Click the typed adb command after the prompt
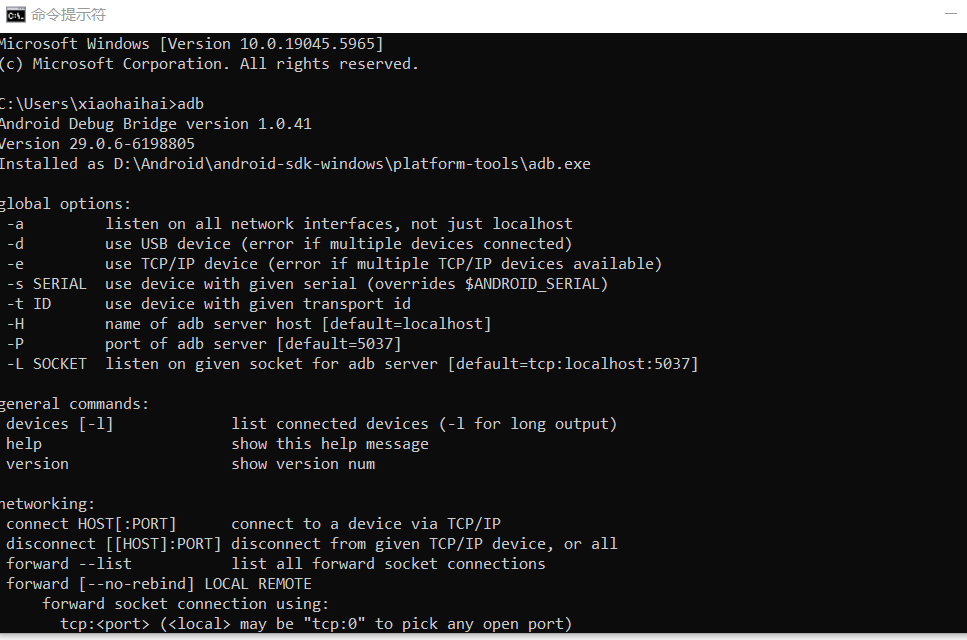The height and width of the screenshot is (640, 967). [x=191, y=104]
